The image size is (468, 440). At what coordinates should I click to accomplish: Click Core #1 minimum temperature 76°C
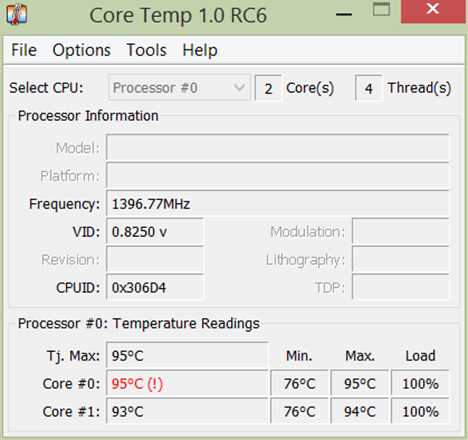[x=299, y=411]
